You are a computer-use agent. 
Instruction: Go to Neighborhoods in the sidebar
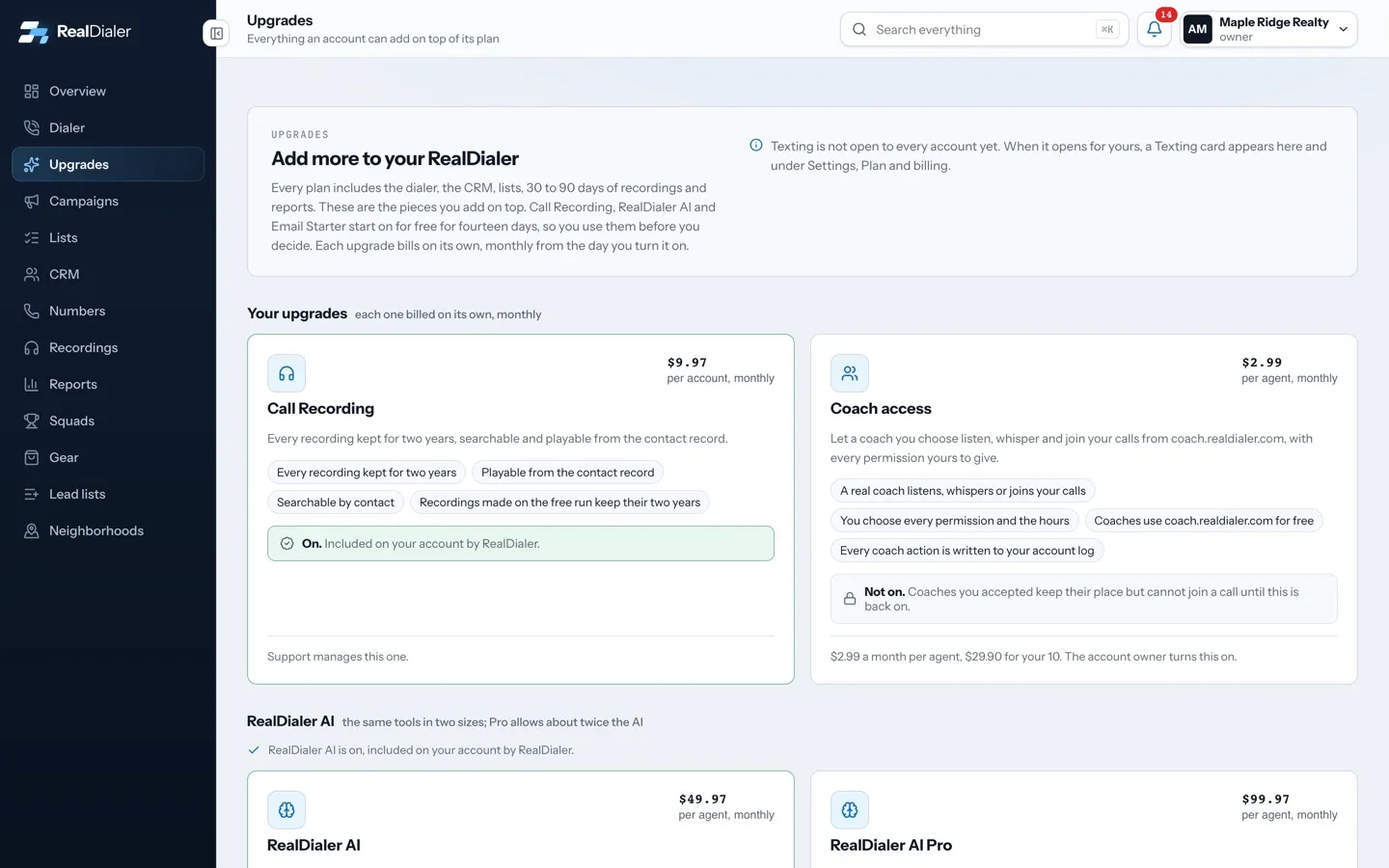[x=108, y=531]
